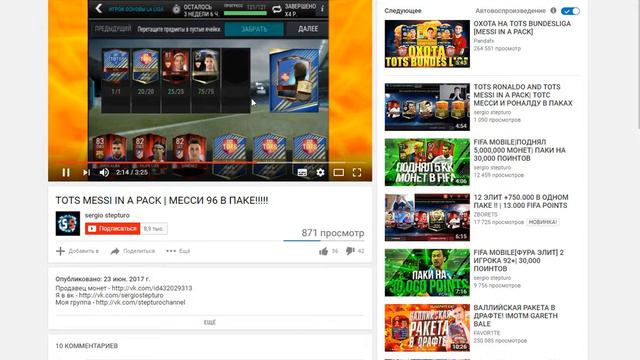Open video player settings gear
Screen dimensions: 640x360
(320, 173)
